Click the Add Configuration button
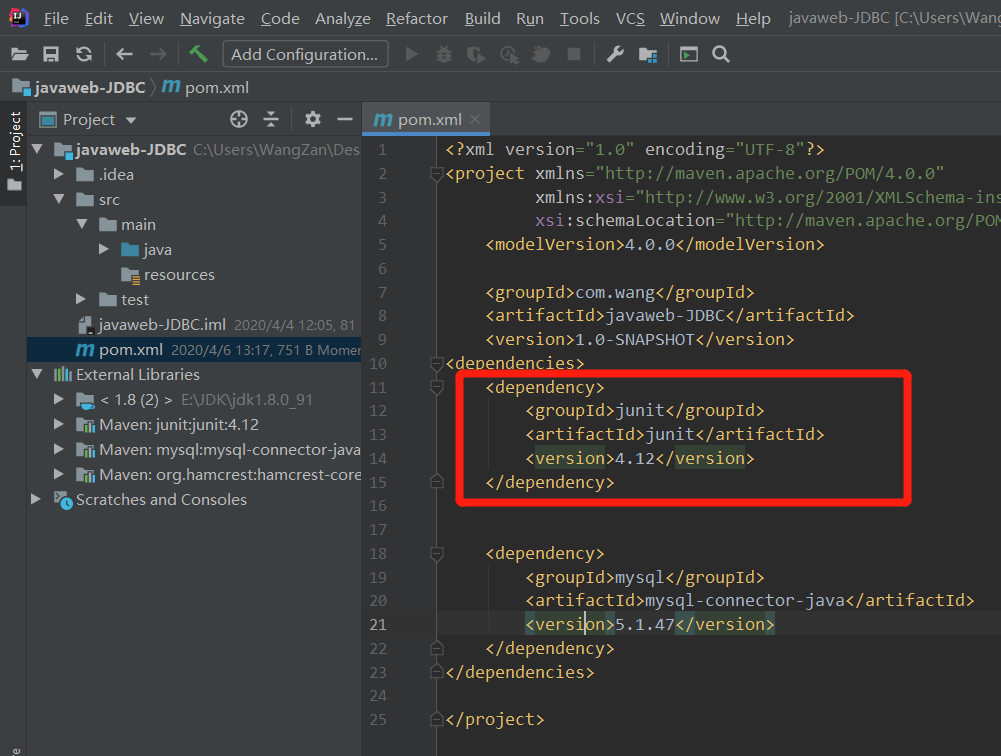Viewport: 1001px width, 756px height. [304, 55]
